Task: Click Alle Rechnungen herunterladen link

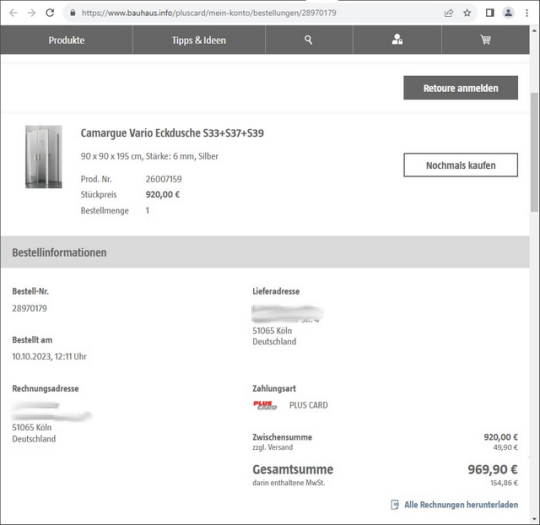Action: [x=461, y=505]
